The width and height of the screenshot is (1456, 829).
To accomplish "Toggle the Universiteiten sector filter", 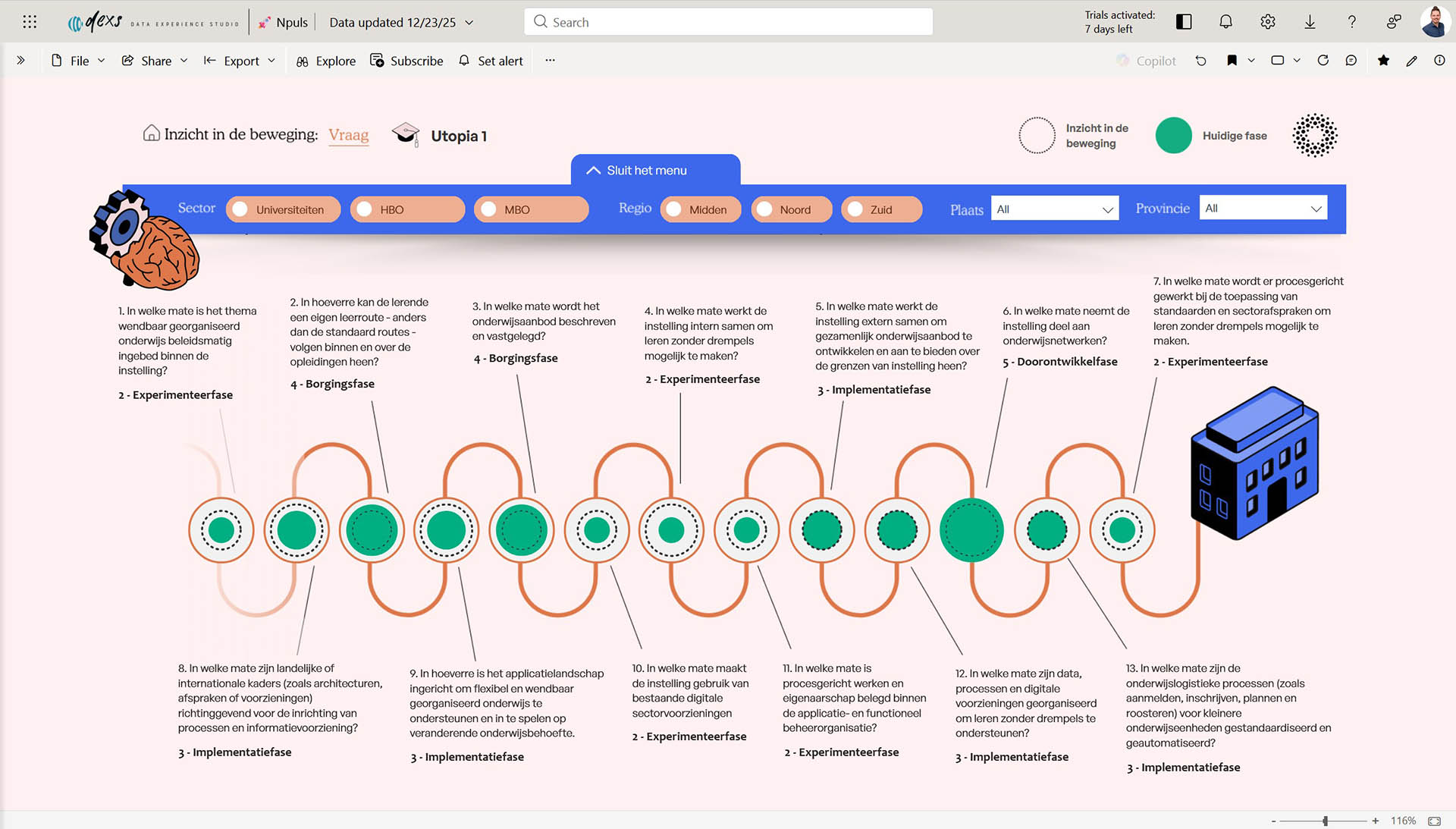I will click(x=283, y=209).
